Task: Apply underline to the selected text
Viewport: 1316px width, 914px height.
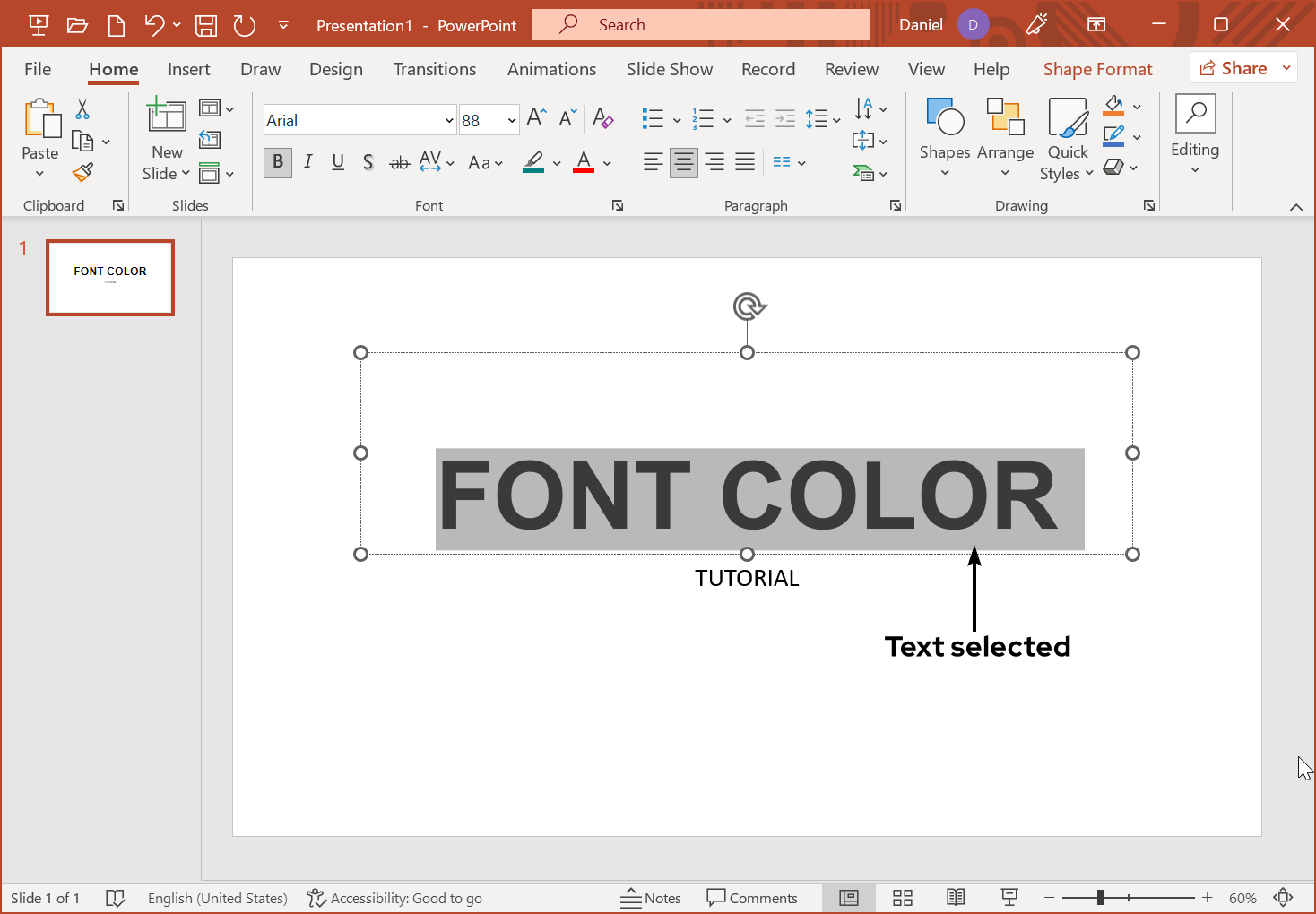Action: (x=338, y=162)
